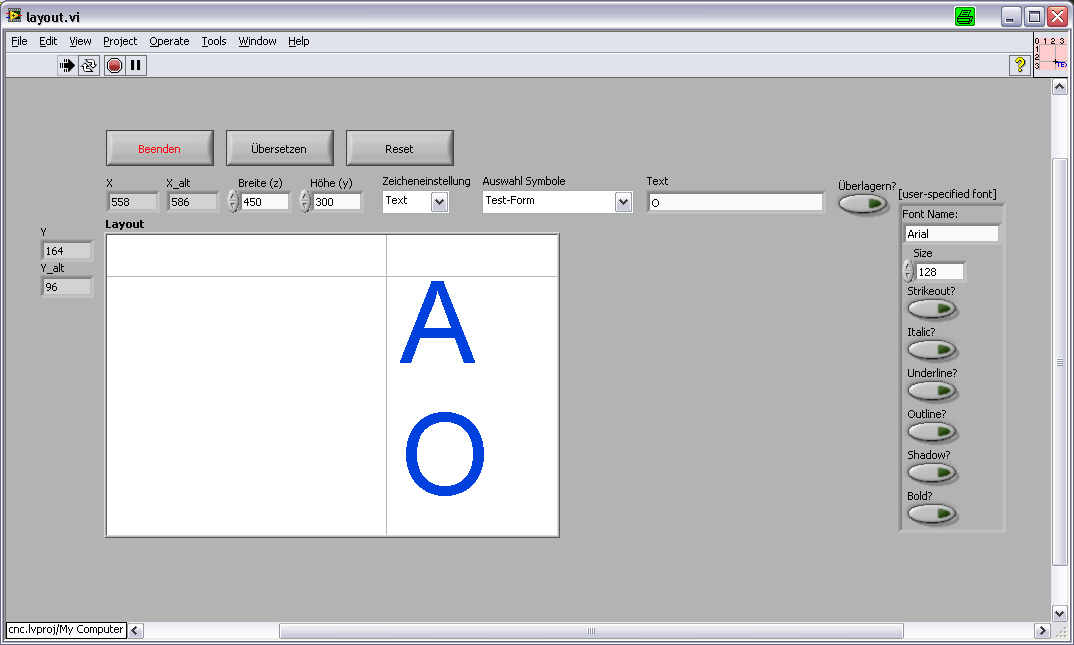Click the Beenden button
The height and width of the screenshot is (645, 1074).
point(160,149)
